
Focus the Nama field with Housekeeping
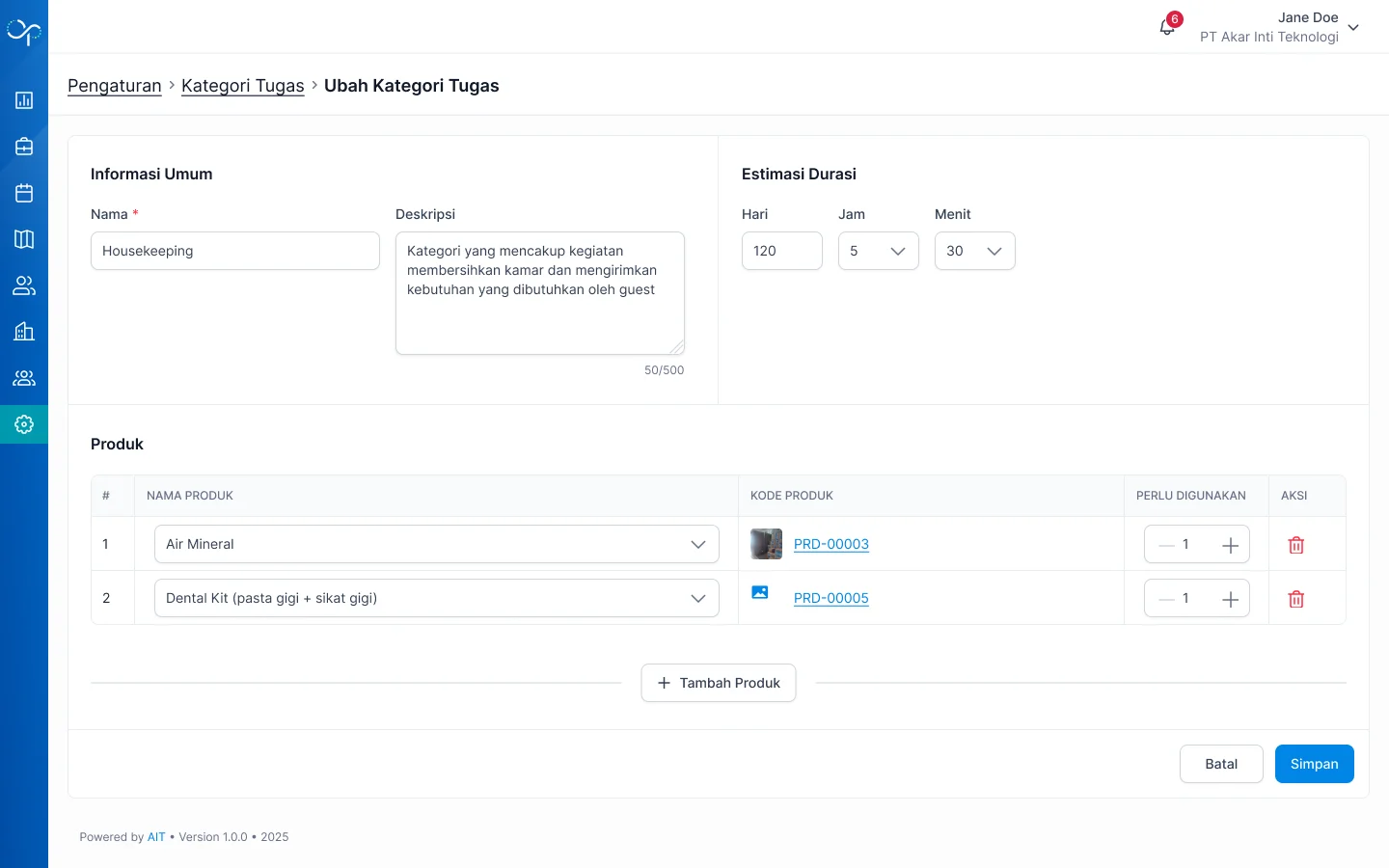[x=235, y=251]
